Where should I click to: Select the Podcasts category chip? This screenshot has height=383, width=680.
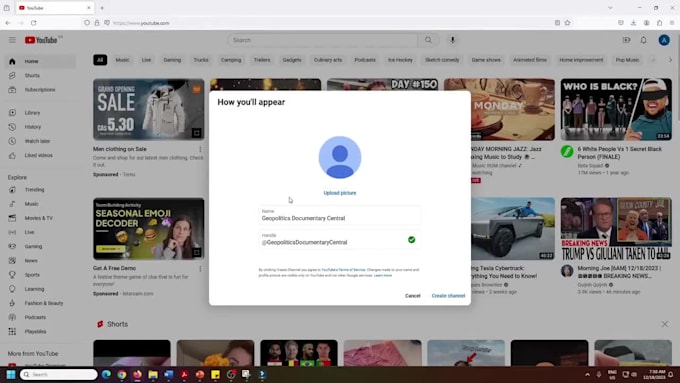(x=365, y=60)
